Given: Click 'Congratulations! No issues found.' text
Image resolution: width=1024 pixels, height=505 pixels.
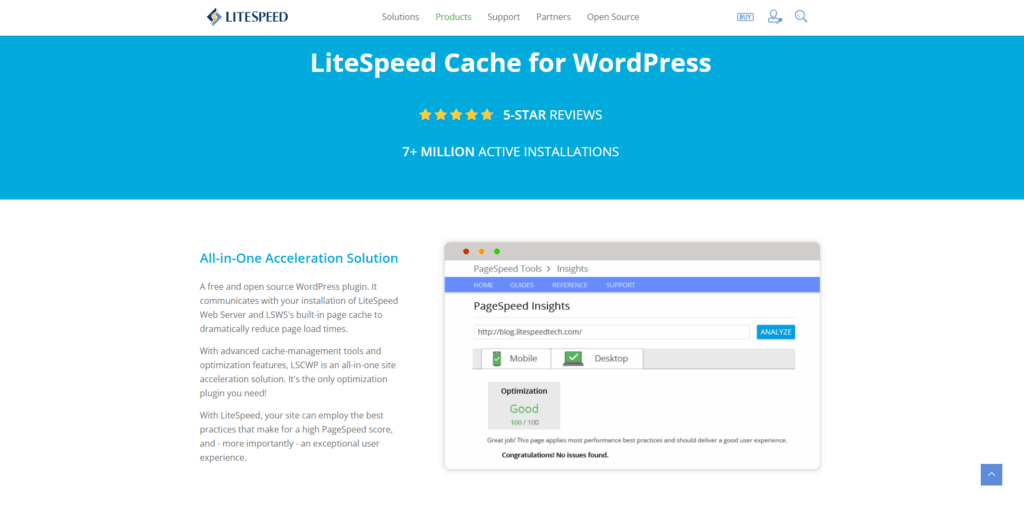Looking at the screenshot, I should coord(555,455).
